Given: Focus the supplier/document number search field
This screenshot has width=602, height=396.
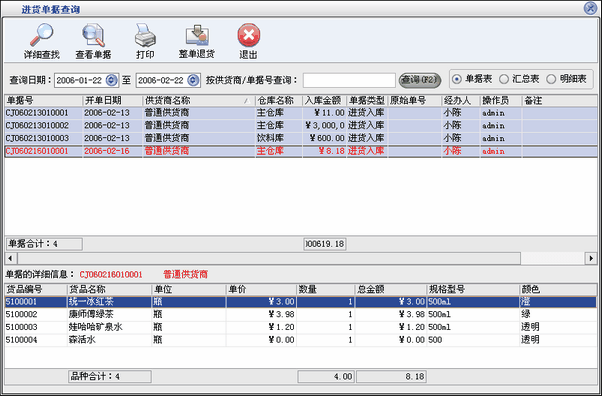Looking at the screenshot, I should [349, 80].
